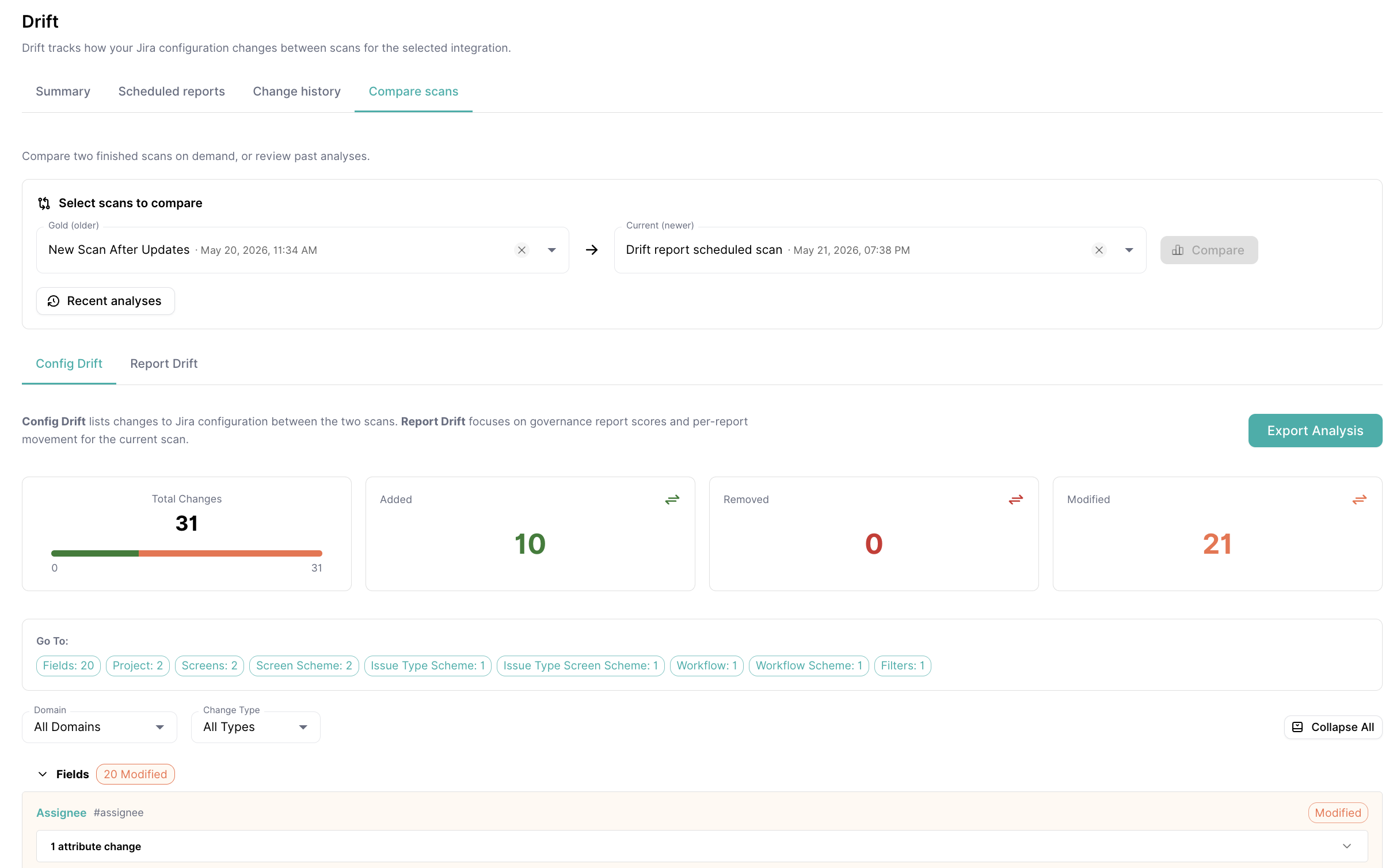
Task: Open Recent analyses
Action: click(x=105, y=301)
